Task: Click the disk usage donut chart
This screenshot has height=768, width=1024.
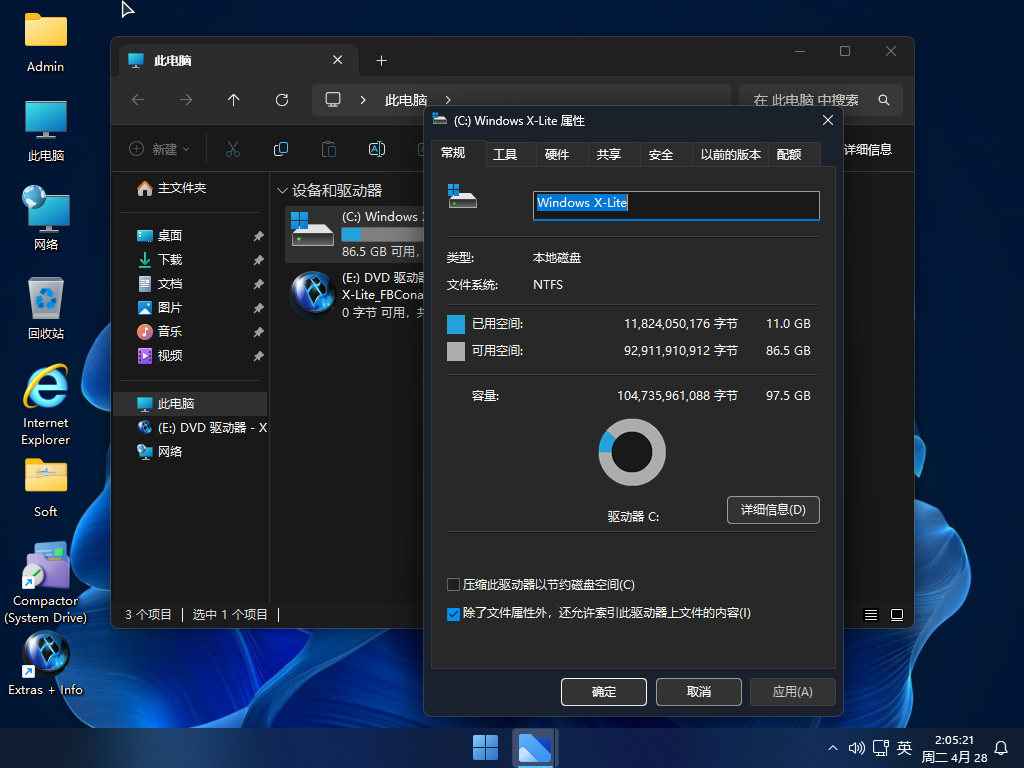Action: pos(632,452)
